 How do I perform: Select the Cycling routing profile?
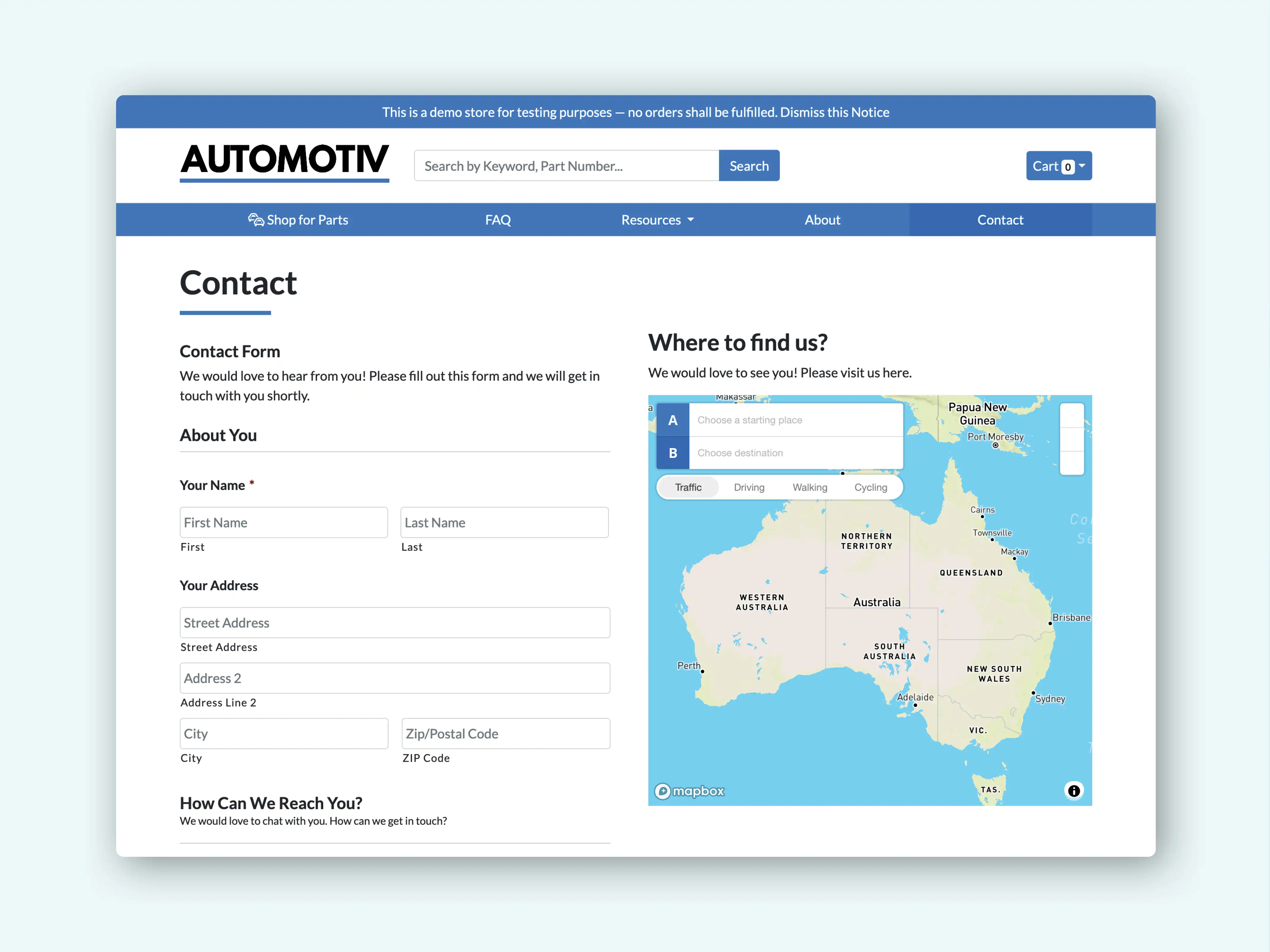pos(870,487)
